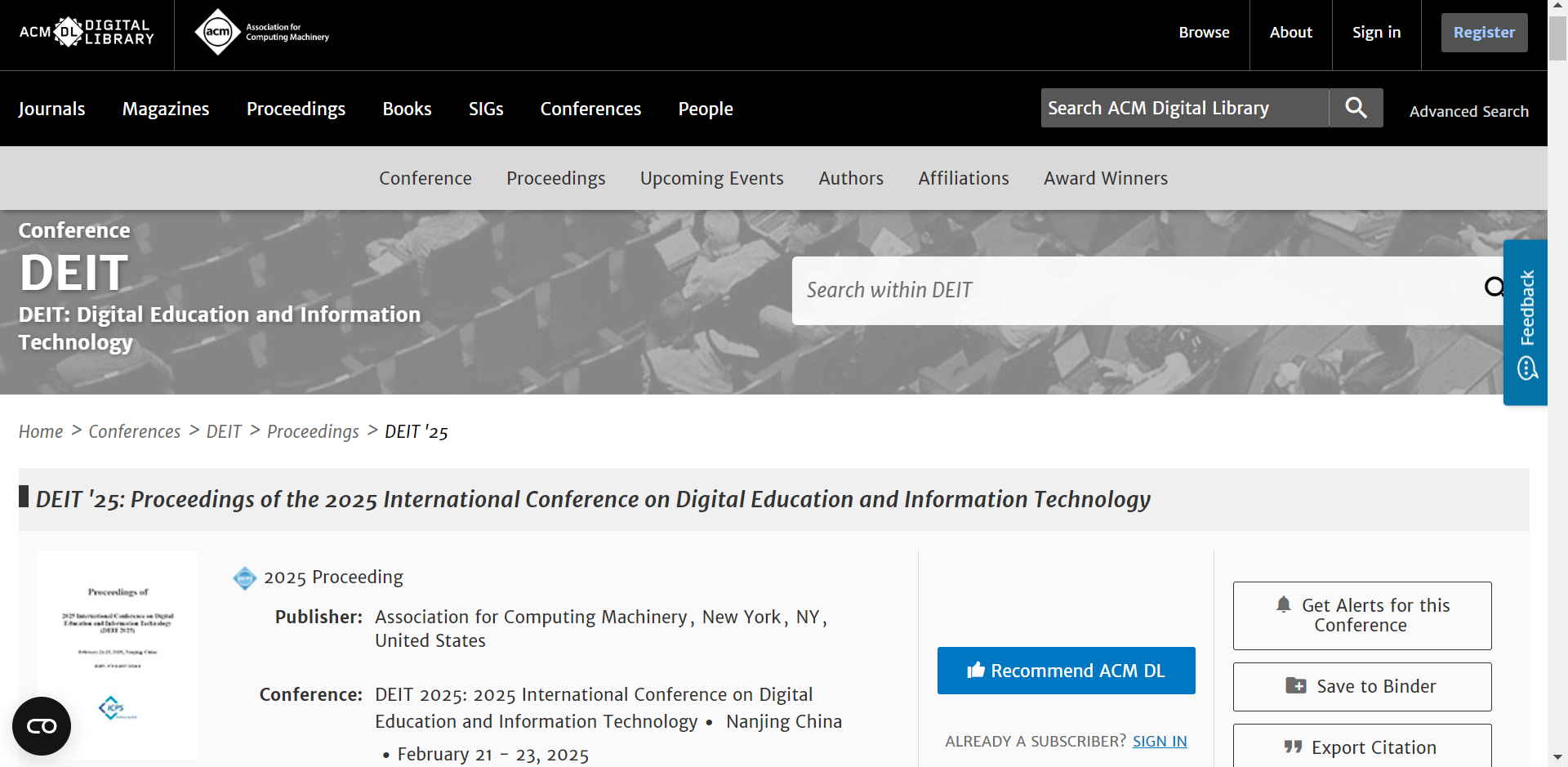The width and height of the screenshot is (1568, 767).
Task: Click the Register button
Action: click(x=1485, y=33)
